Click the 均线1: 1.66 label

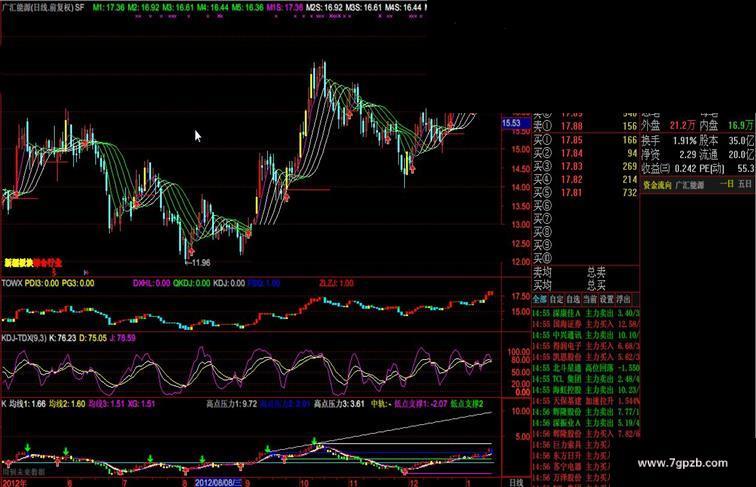click(x=27, y=404)
